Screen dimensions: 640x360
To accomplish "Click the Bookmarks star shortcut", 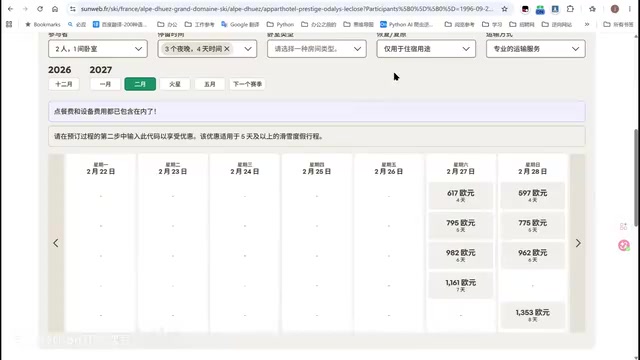I will pyautogui.click(x=42, y=24).
